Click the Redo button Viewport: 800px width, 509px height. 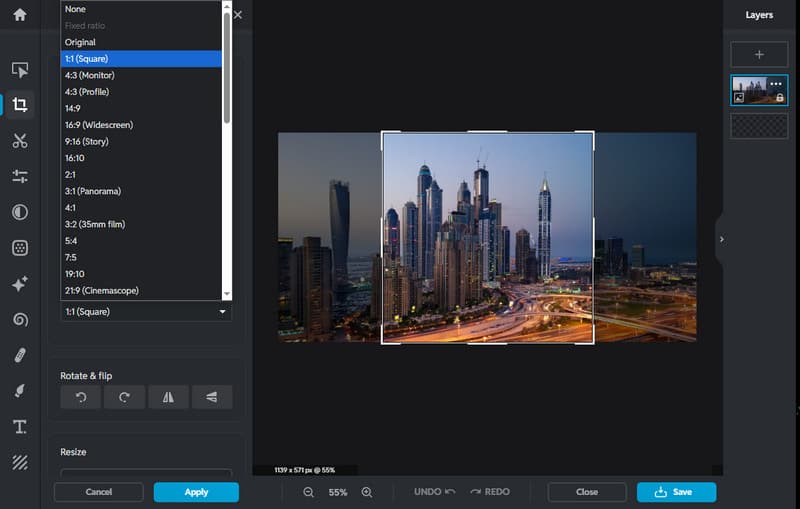(x=490, y=492)
